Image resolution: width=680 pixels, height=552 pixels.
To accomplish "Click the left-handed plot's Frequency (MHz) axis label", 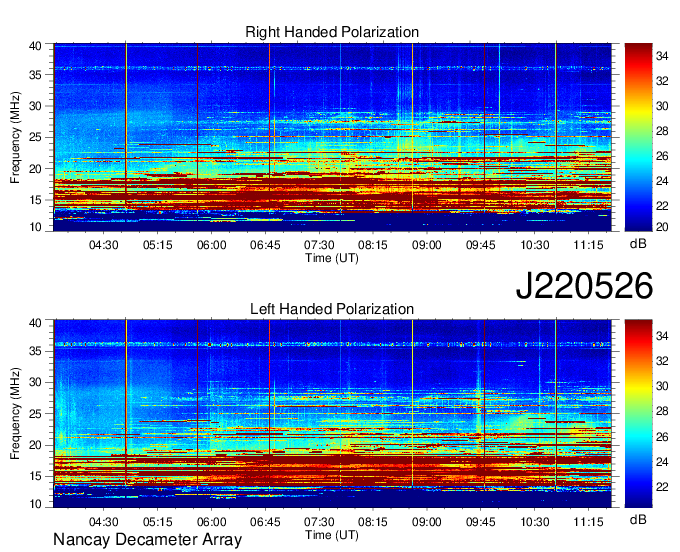I will pos(15,414).
